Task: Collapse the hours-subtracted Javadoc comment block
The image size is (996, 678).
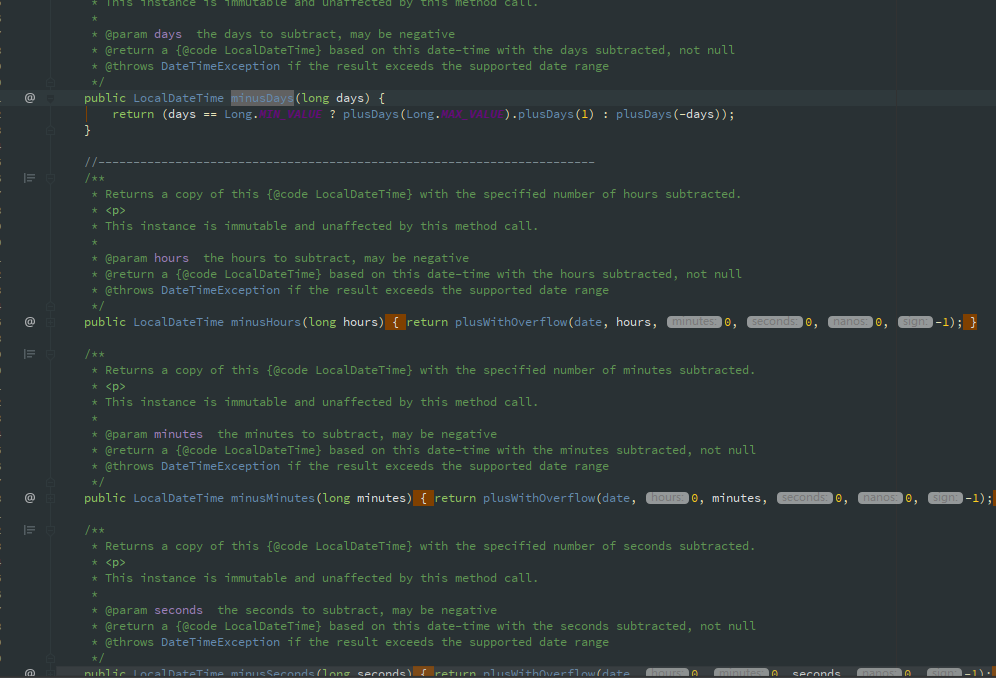Action: [x=50, y=179]
